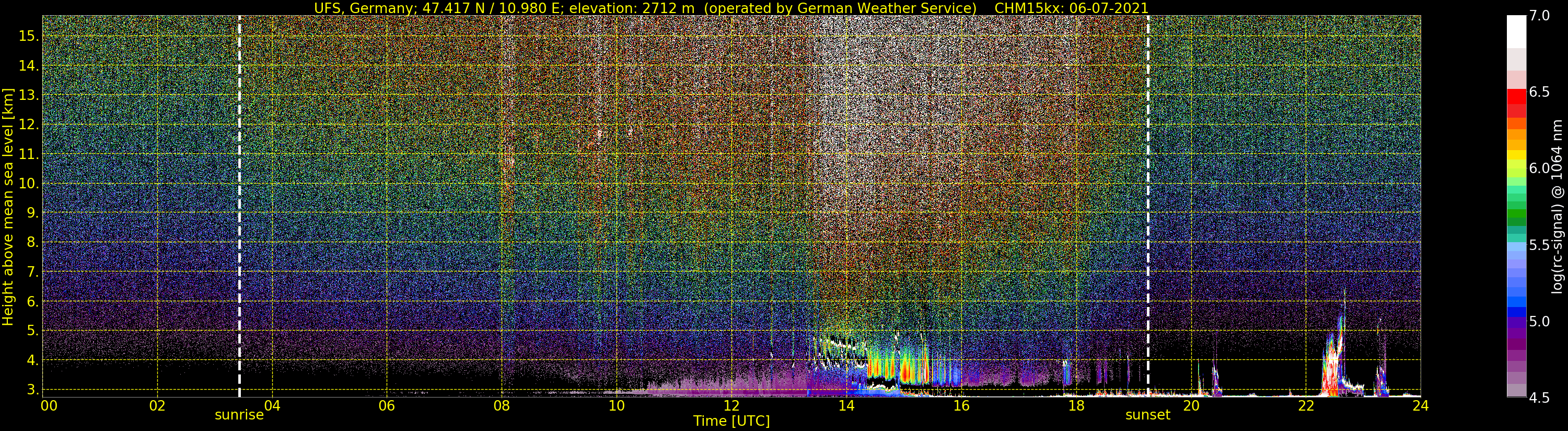Click the height axis tick '4.'
The height and width of the screenshot is (431, 1568).
pos(32,360)
